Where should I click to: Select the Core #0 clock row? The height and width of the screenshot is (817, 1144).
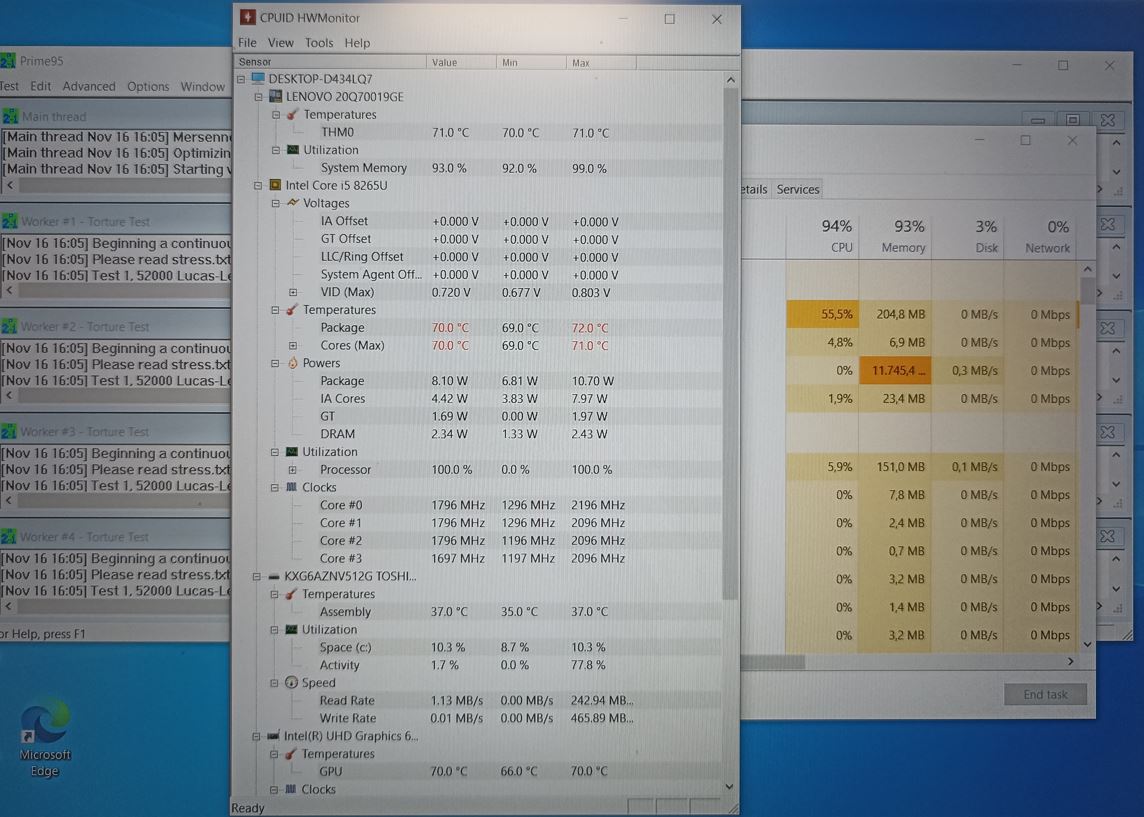[x=478, y=506]
